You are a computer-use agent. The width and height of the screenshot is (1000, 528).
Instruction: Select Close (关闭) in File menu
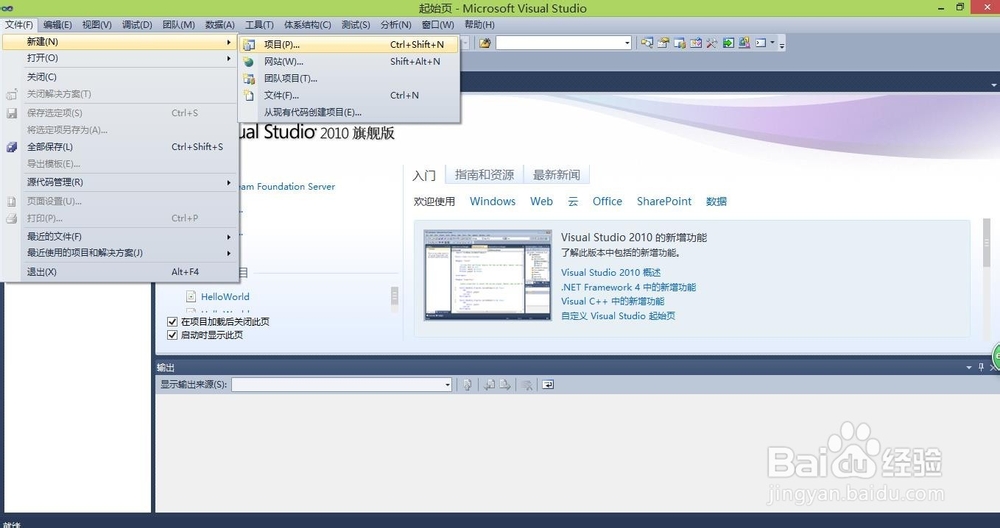[x=120, y=77]
